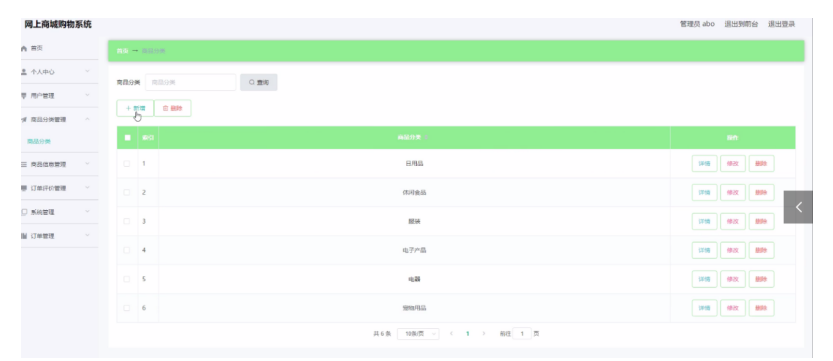Viewport: 833px width, 361px height.
Task: Expand 用户管理 using its chevron
Action: [88, 96]
